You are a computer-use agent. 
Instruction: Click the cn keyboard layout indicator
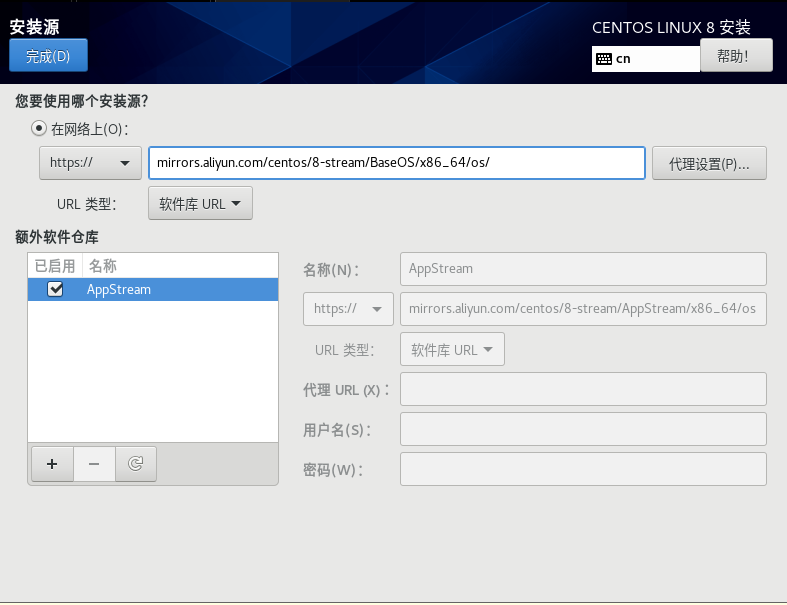[x=646, y=59]
